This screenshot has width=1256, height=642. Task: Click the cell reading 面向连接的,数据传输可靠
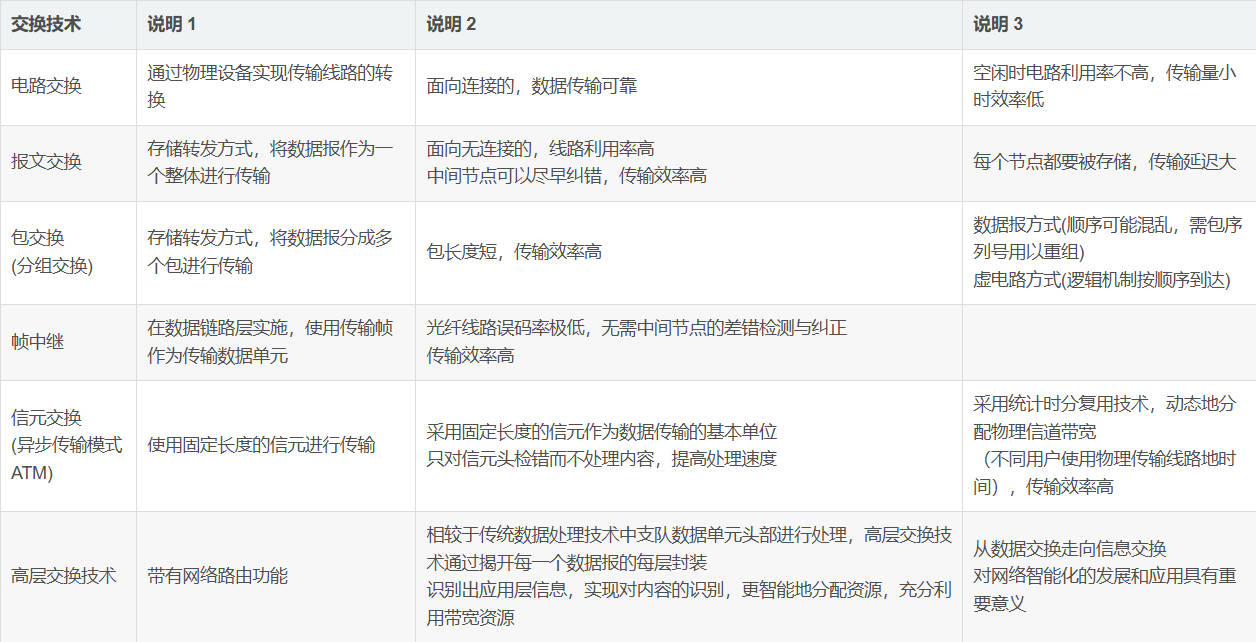click(x=532, y=86)
